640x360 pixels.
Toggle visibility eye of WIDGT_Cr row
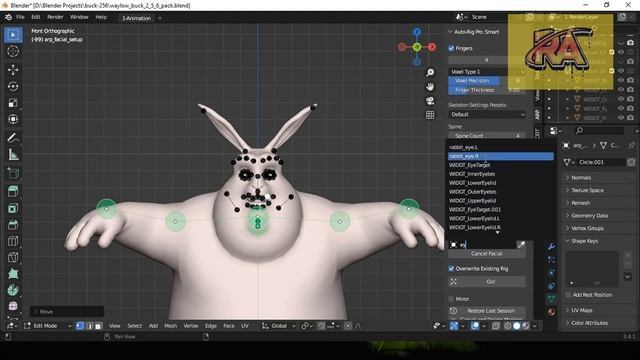(x=621, y=99)
